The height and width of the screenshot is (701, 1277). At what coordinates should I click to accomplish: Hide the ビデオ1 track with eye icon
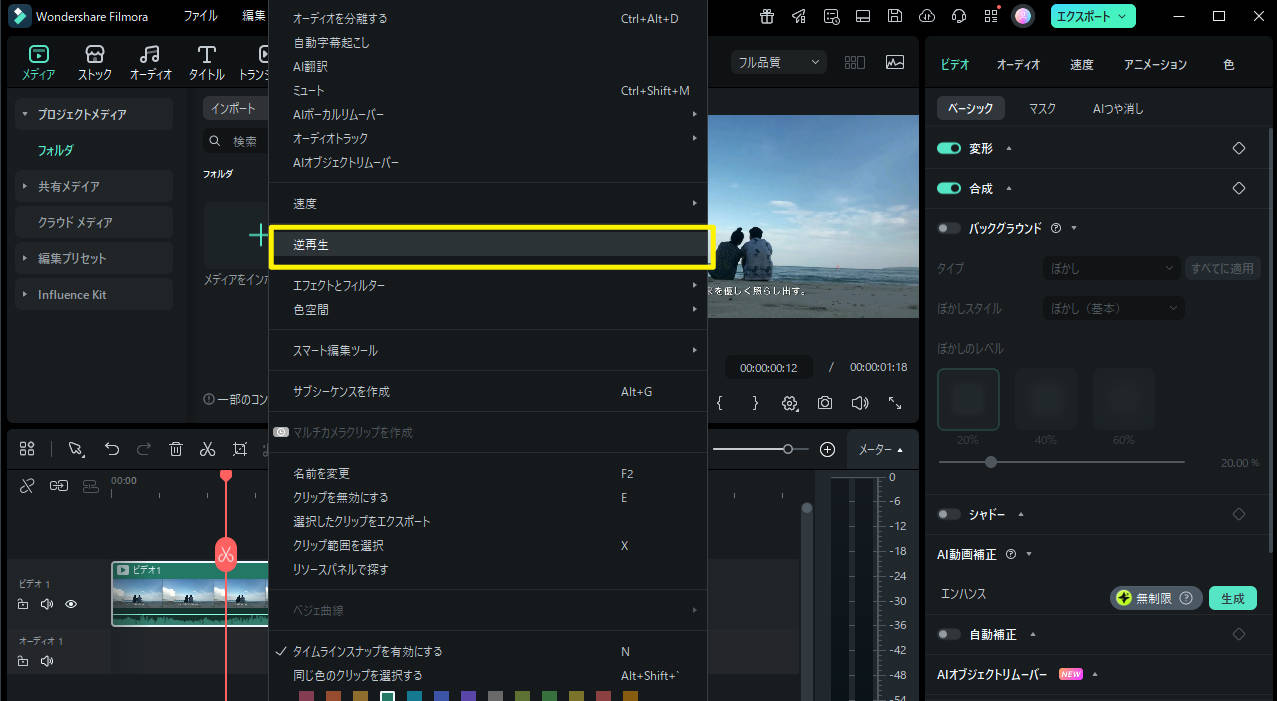70,604
